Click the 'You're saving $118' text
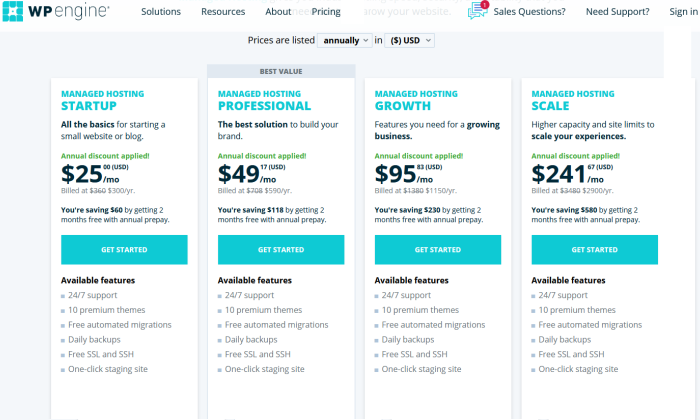Image resolution: width=700 pixels, height=420 pixels. [x=250, y=210]
